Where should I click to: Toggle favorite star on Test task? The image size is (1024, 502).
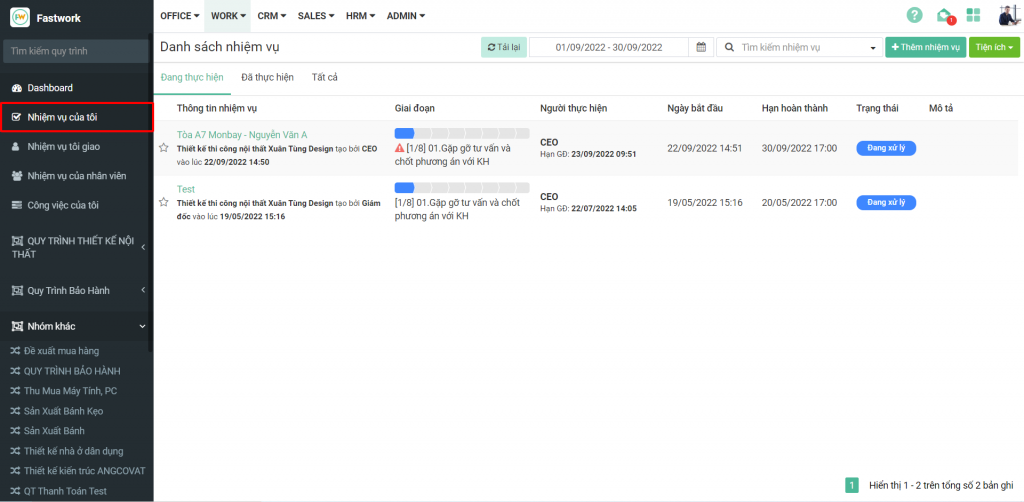point(164,202)
